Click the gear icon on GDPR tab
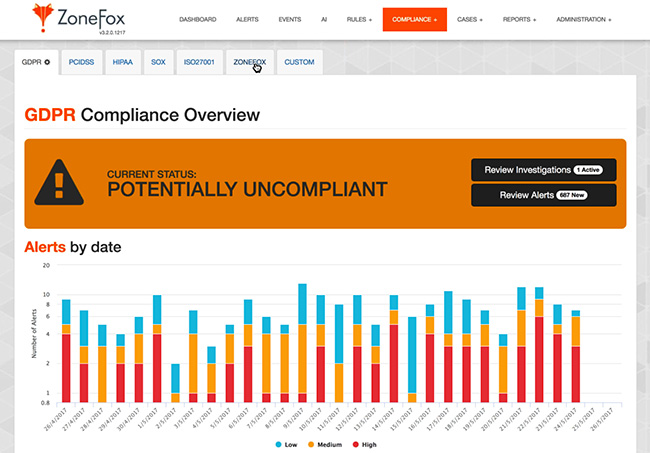The image size is (650, 453). tap(47, 63)
